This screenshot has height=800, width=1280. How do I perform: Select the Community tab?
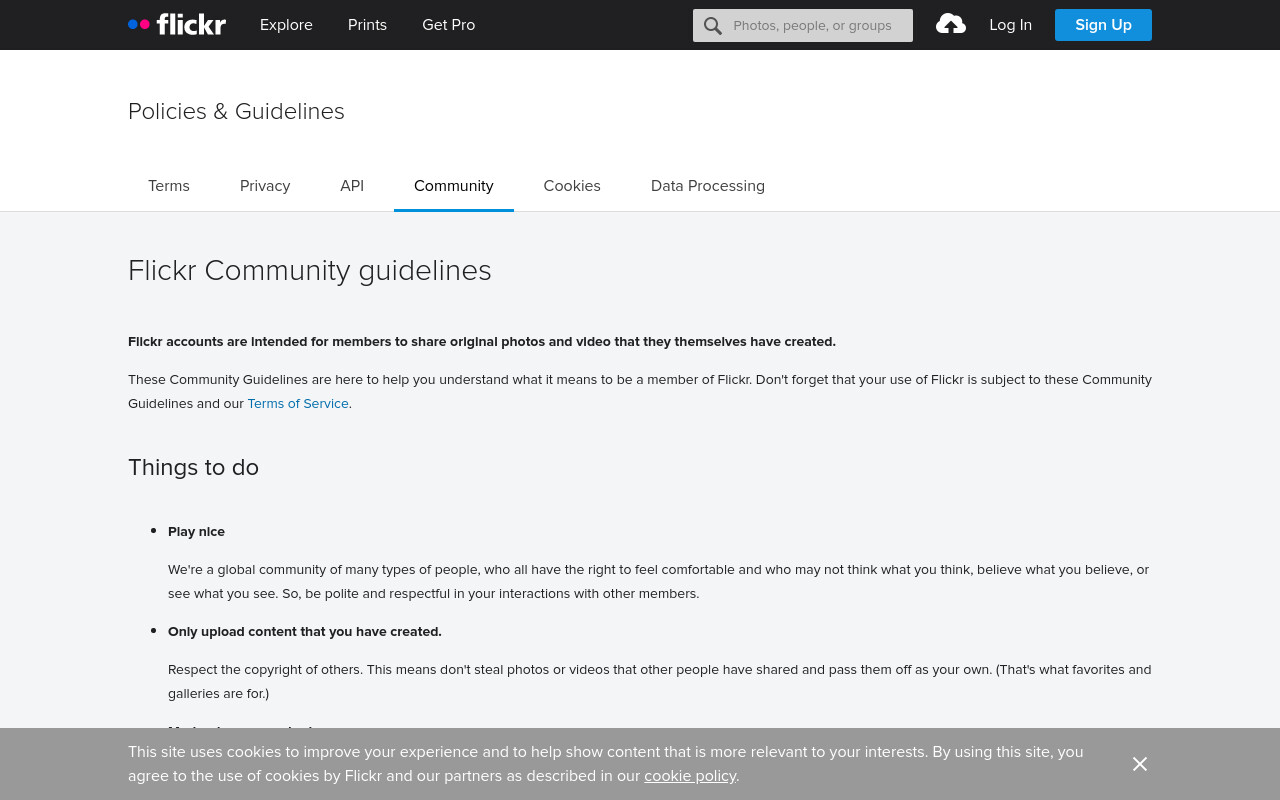tap(454, 186)
